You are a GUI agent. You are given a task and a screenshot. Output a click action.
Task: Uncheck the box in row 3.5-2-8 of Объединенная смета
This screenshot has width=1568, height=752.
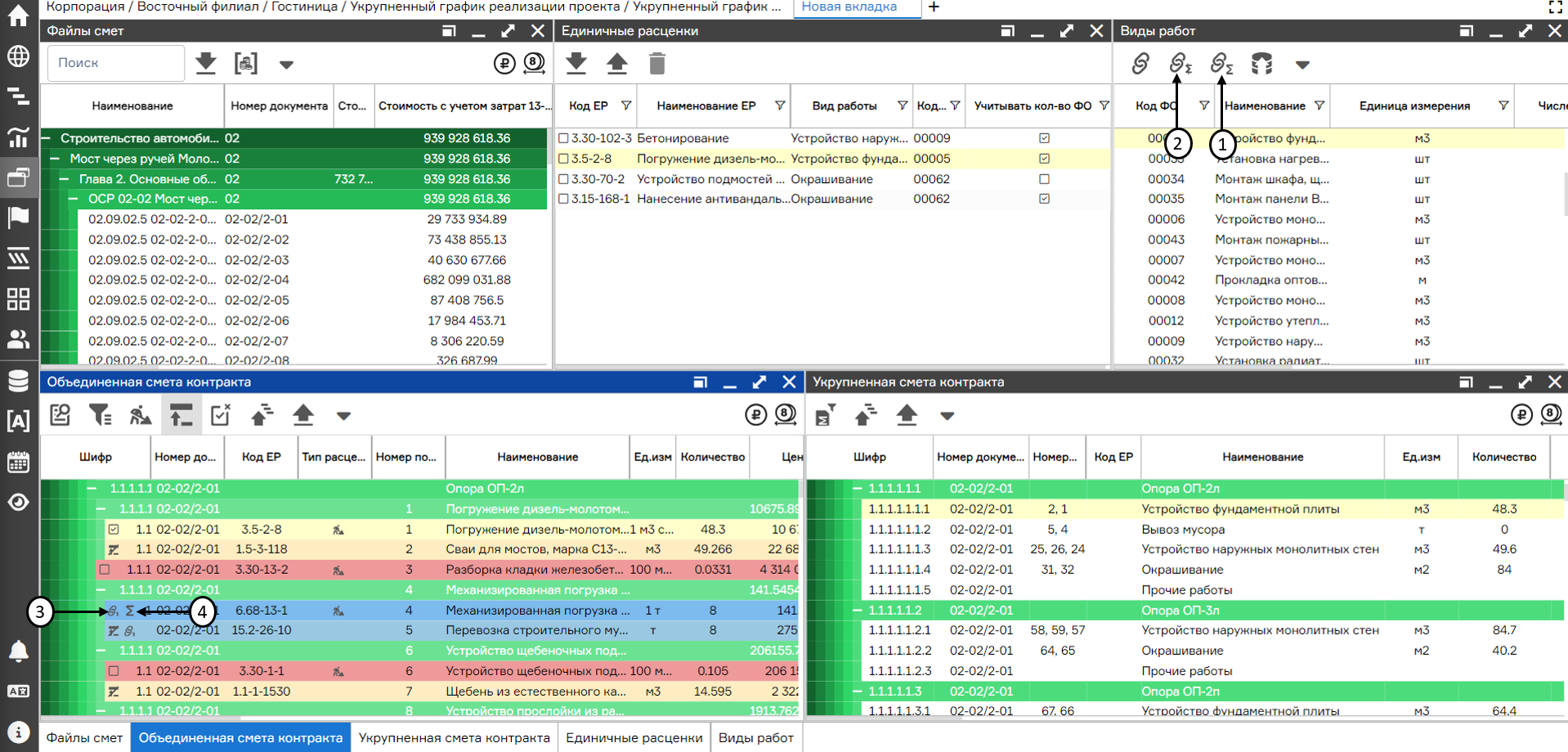coord(114,530)
